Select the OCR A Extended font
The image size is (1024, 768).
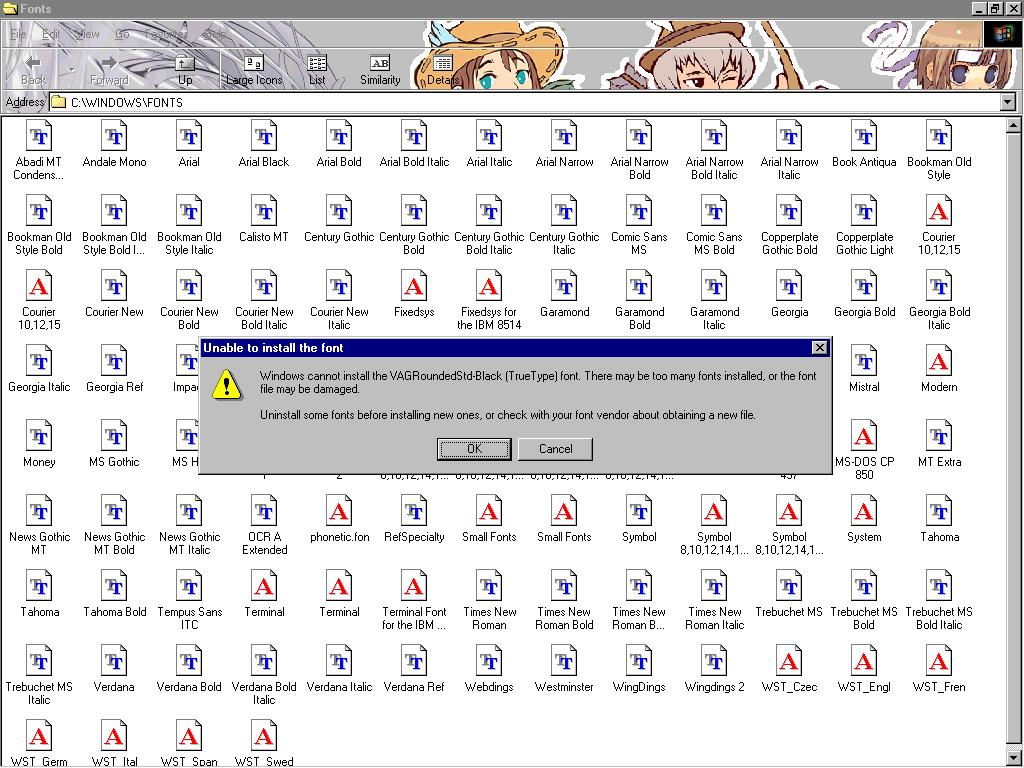pyautogui.click(x=264, y=512)
